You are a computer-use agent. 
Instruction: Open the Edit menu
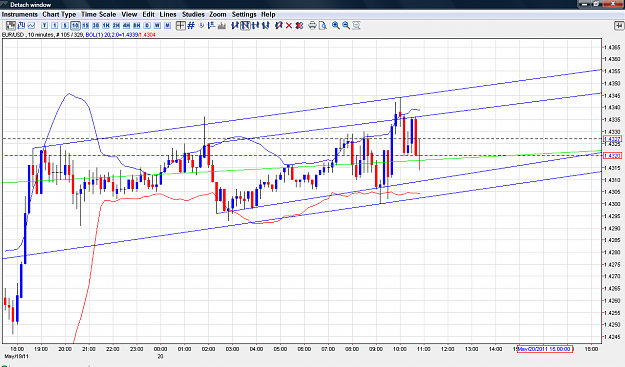coord(148,14)
